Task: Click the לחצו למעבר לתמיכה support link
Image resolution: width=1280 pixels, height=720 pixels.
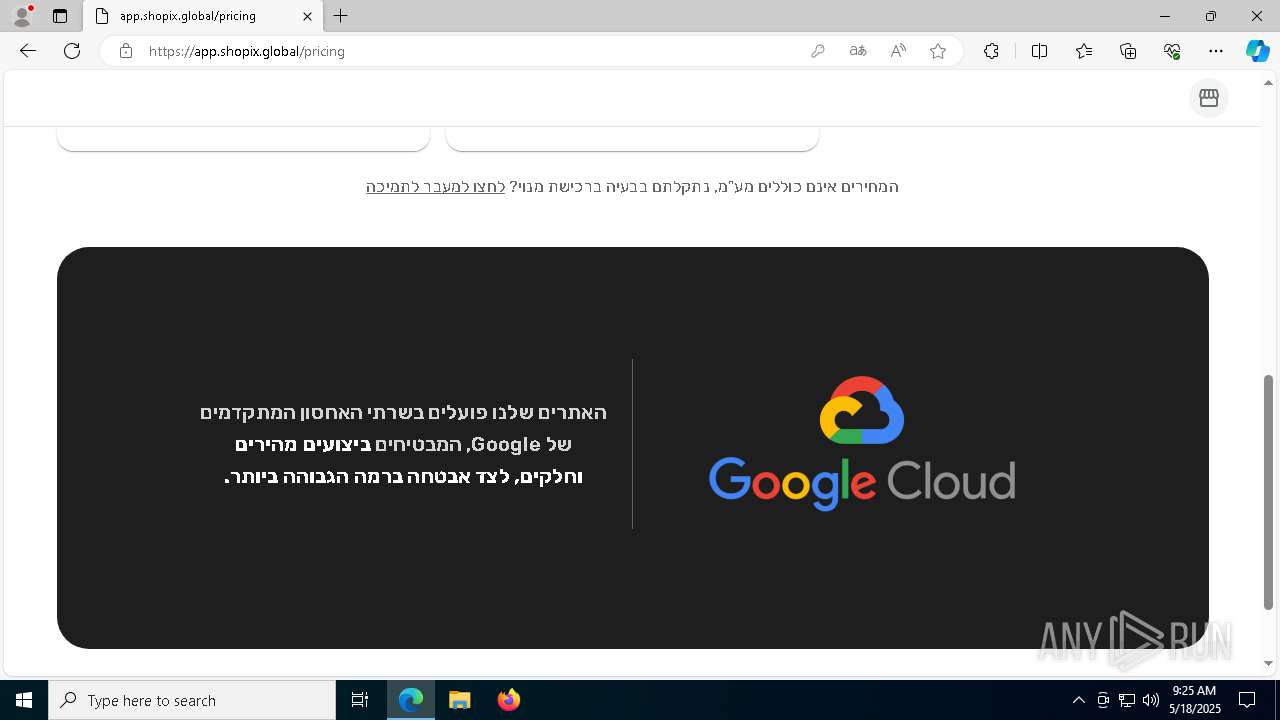Action: pos(436,187)
